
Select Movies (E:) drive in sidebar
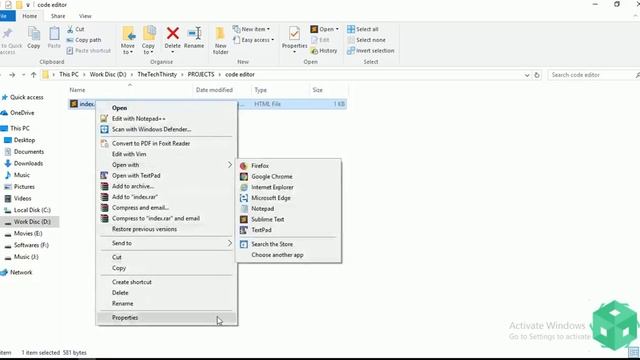(28, 233)
